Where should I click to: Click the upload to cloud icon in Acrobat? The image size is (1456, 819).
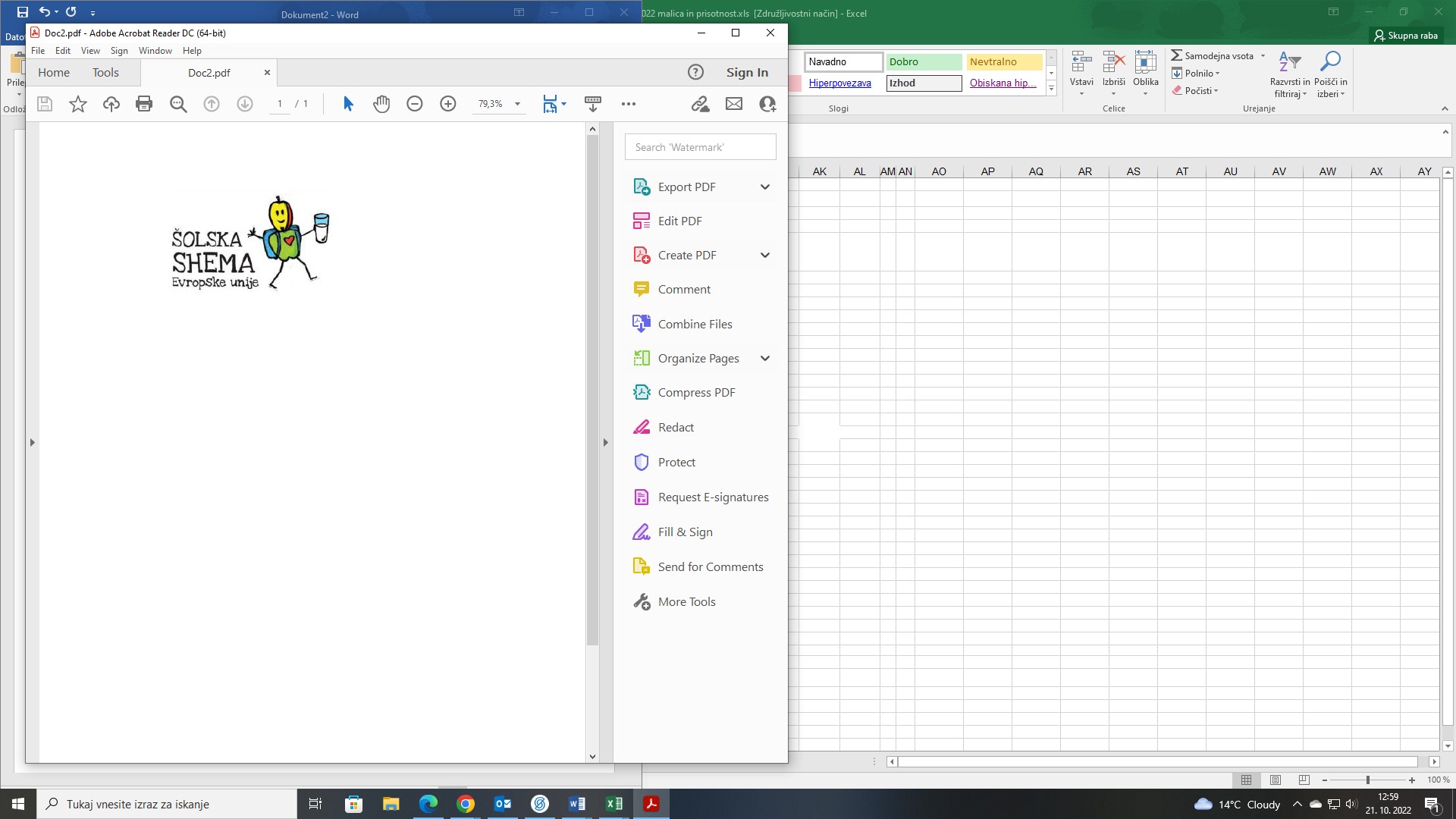pos(111,104)
